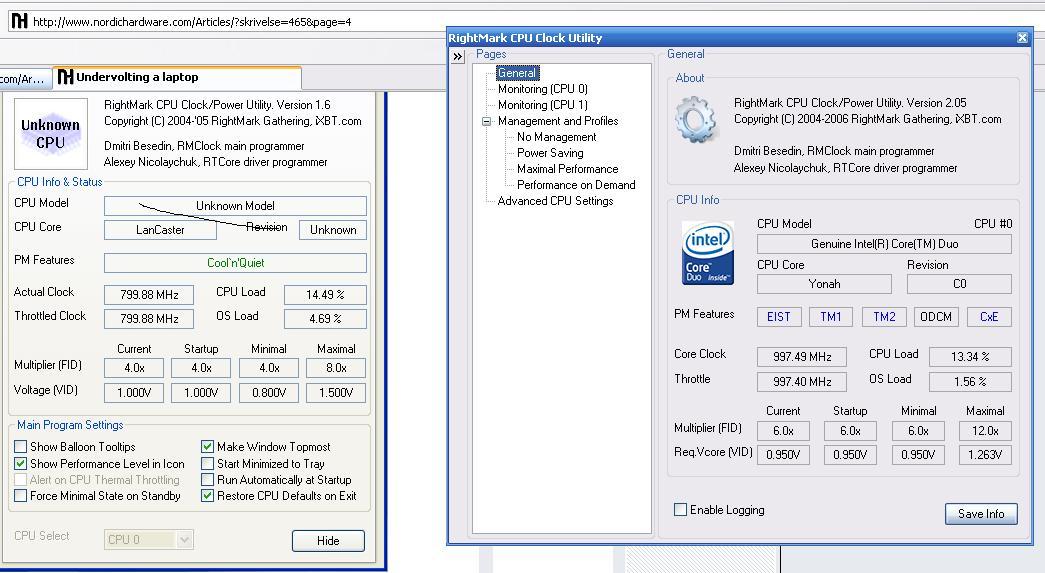Screen dimensions: 1045x573
Task: Uncheck Make Window Topmost option
Action: (207, 446)
